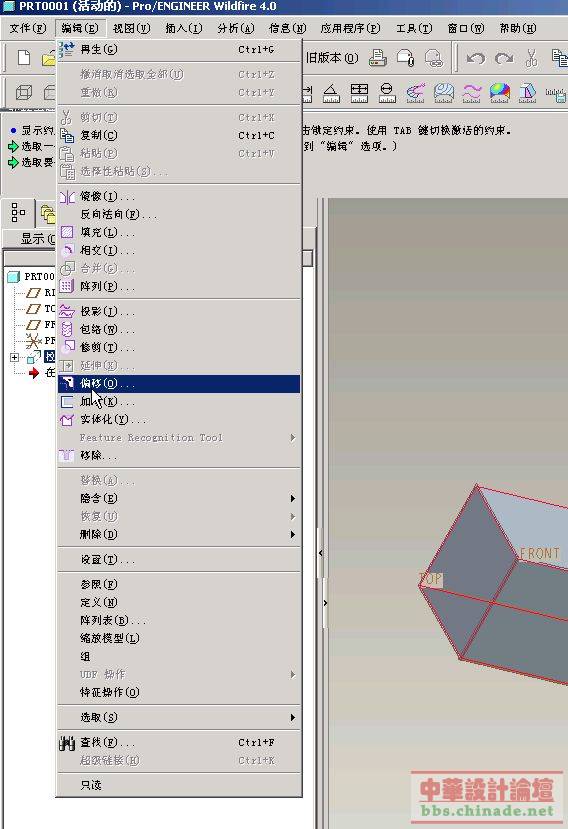
Task: Expand the 选取(S) submenu arrow
Action: [x=292, y=717]
